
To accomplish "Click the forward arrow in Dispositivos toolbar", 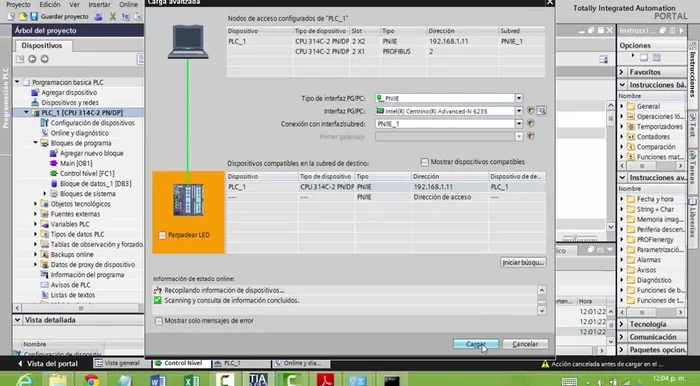I will click(x=45, y=59).
